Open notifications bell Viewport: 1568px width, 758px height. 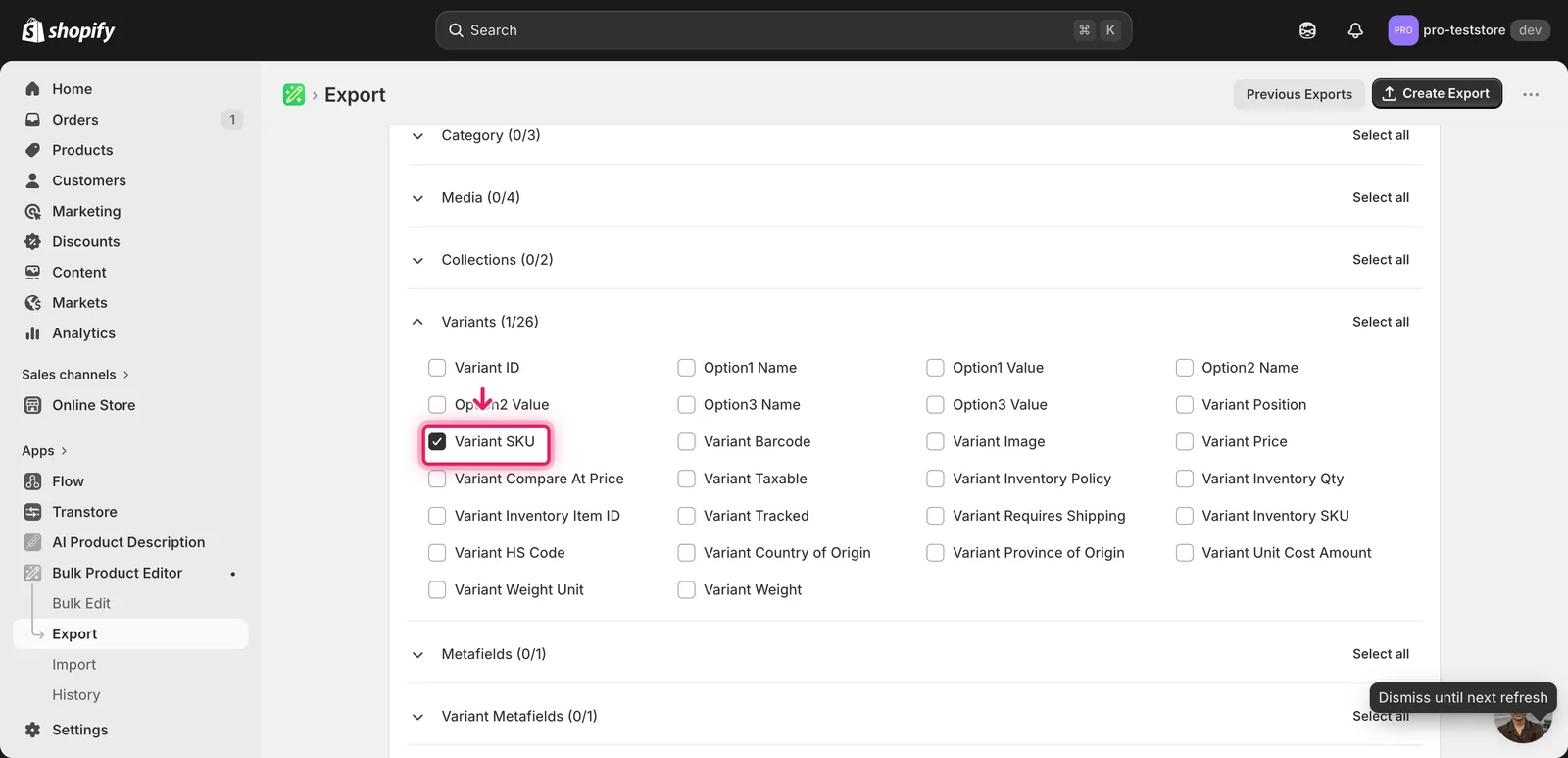(1355, 30)
